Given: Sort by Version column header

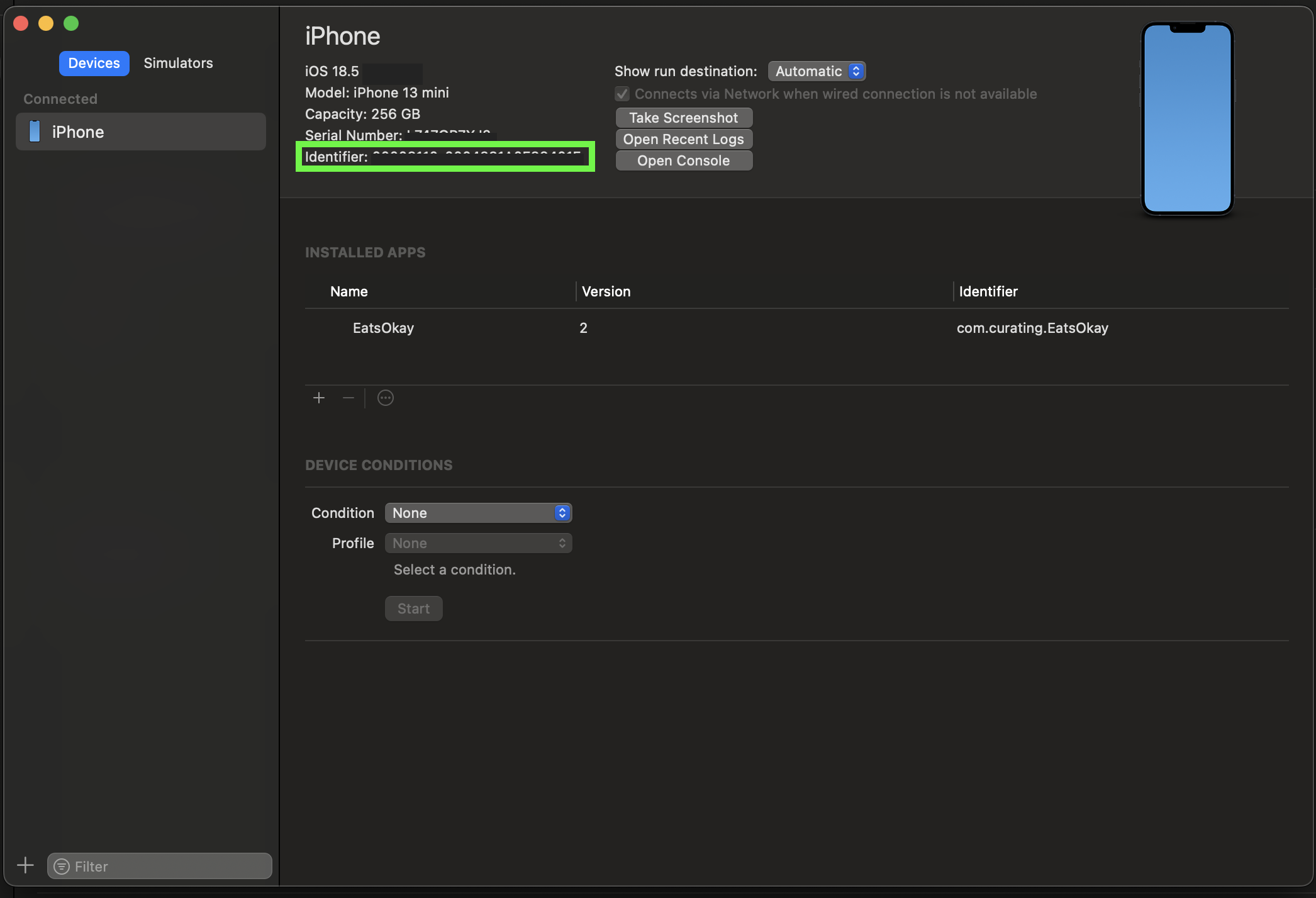Looking at the screenshot, I should [606, 291].
